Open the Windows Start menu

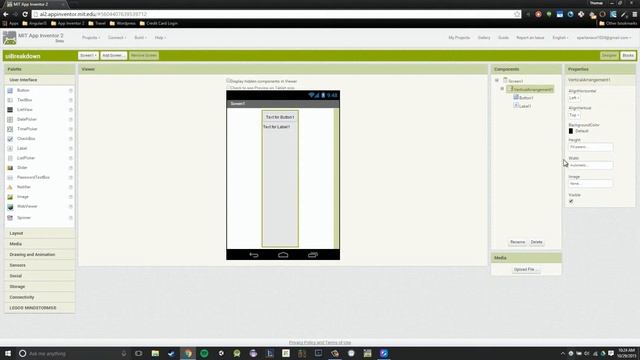8,353
